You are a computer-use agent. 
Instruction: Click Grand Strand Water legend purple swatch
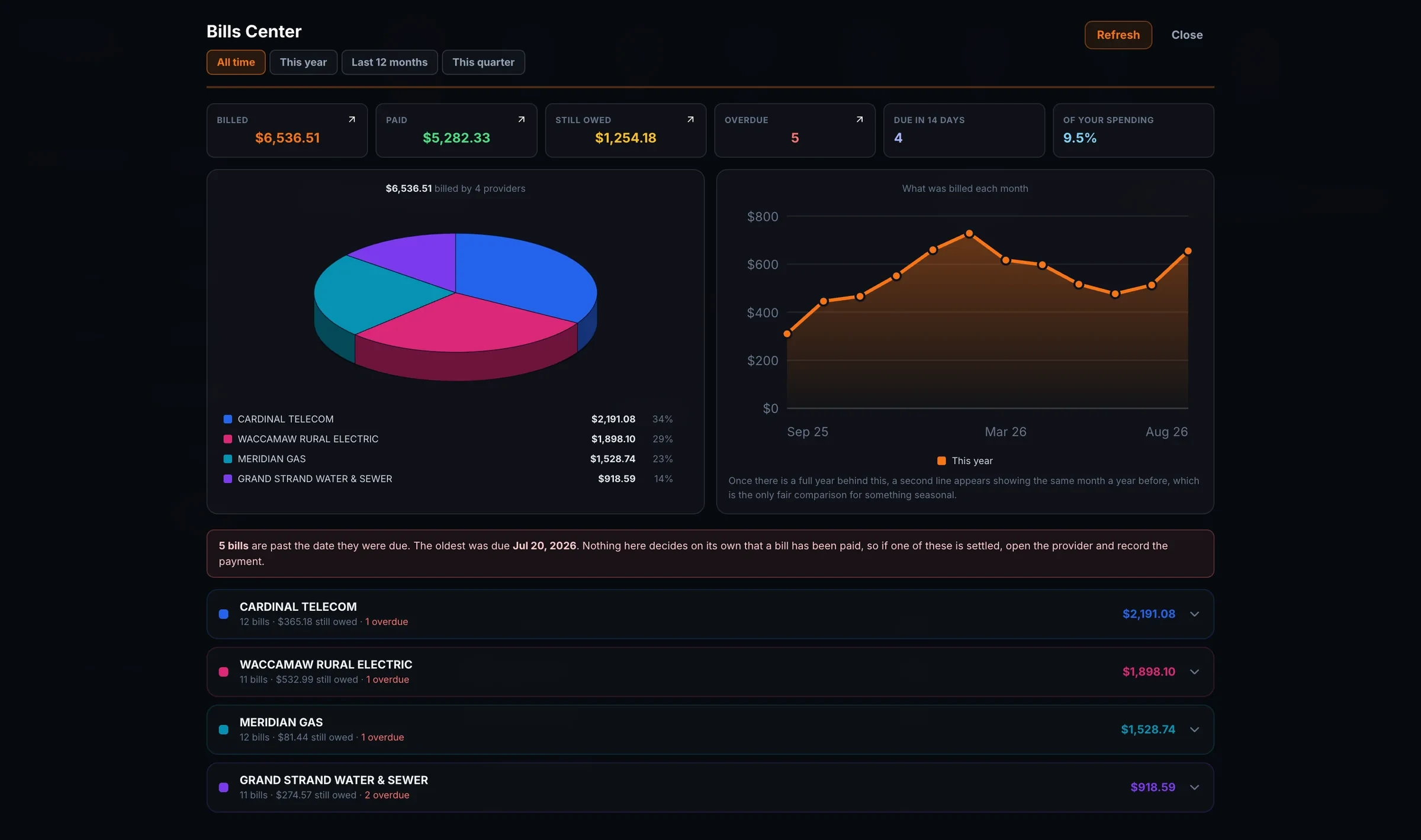(x=227, y=479)
